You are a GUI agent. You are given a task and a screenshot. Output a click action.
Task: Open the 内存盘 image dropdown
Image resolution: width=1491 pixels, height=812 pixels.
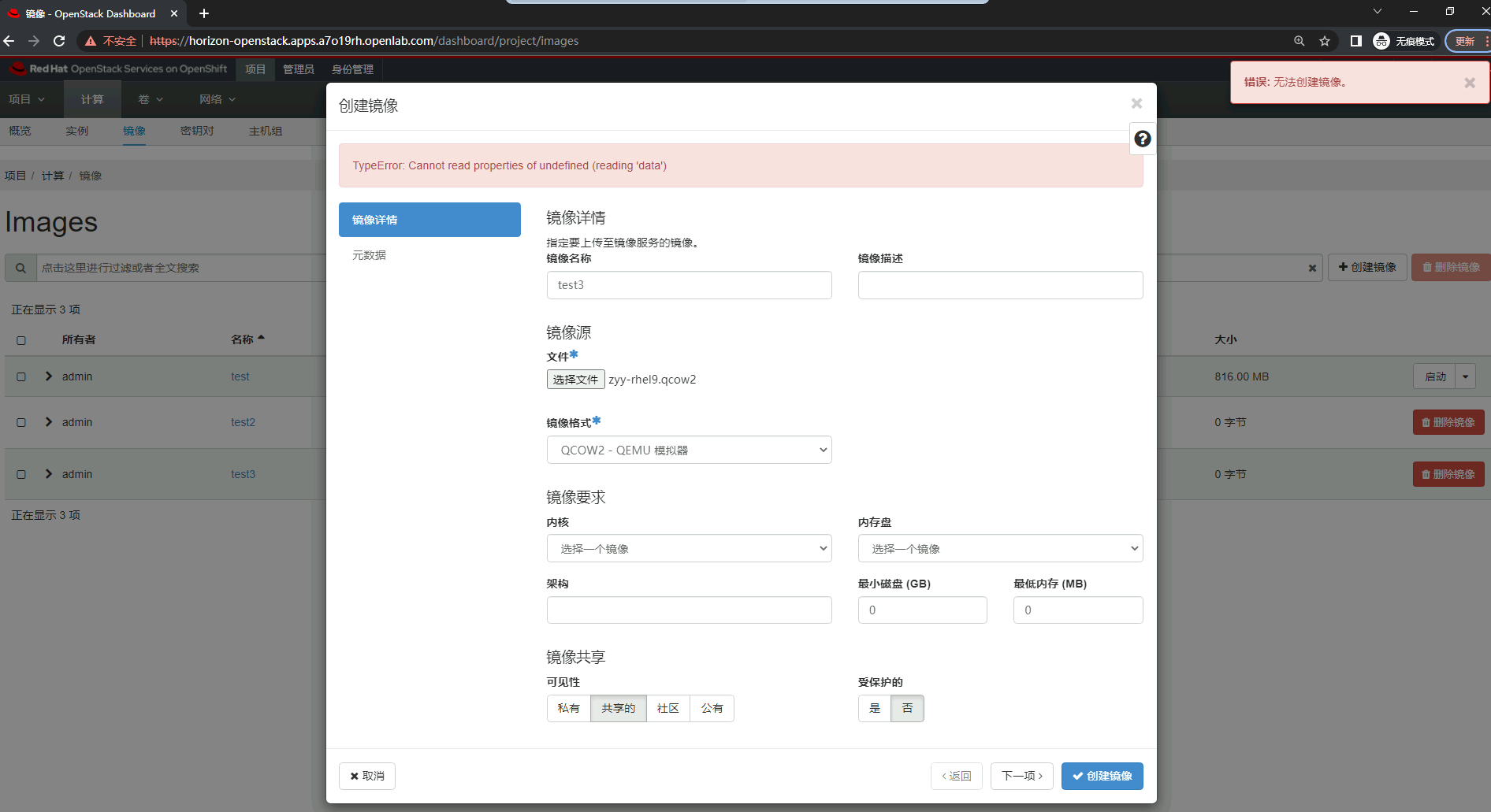(1001, 549)
